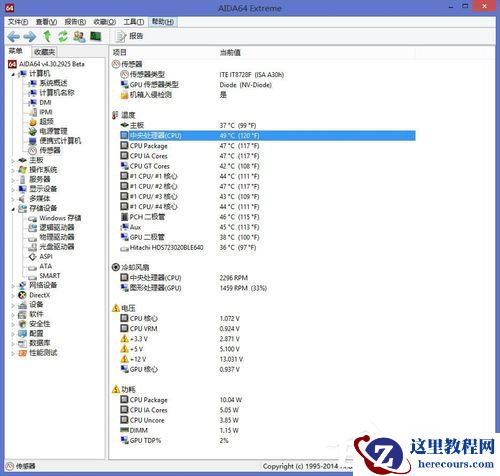Select 超频 in the tree
The height and width of the screenshot is (476, 500).
(x=46, y=121)
